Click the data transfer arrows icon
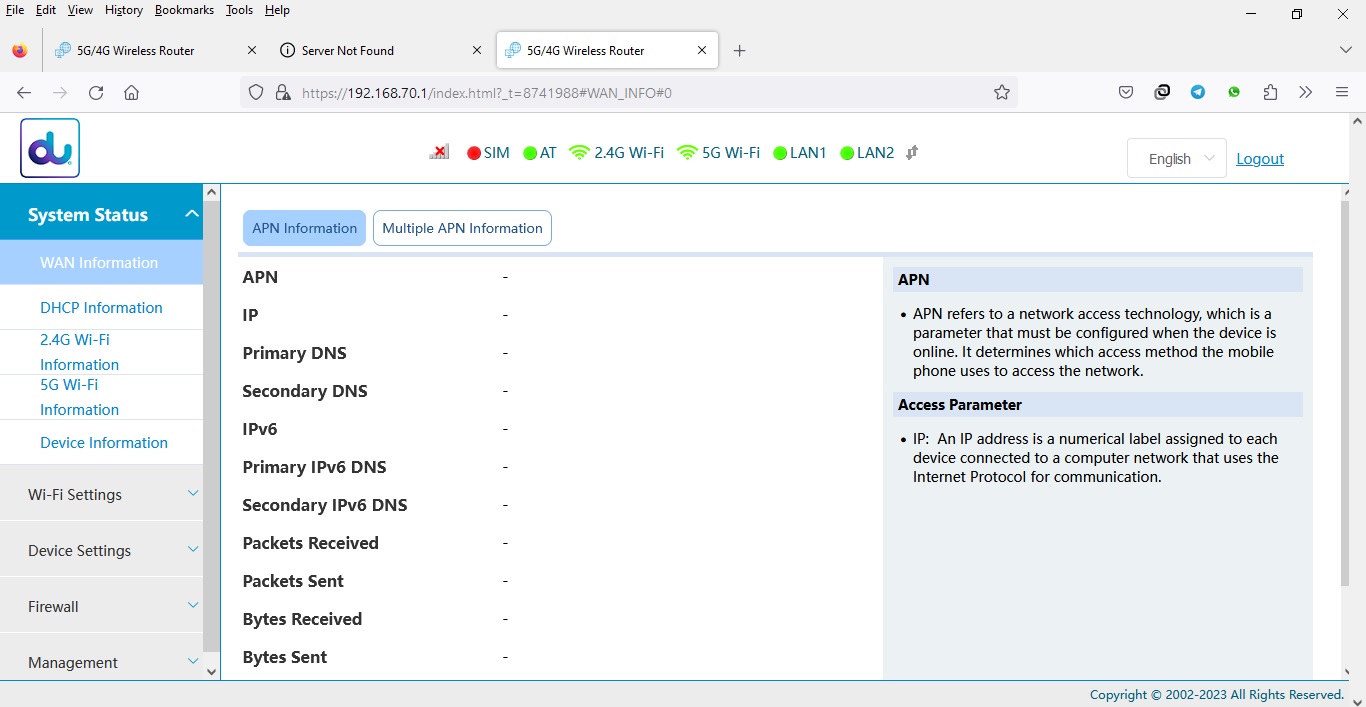Viewport: 1366px width, 707px height. [x=911, y=153]
